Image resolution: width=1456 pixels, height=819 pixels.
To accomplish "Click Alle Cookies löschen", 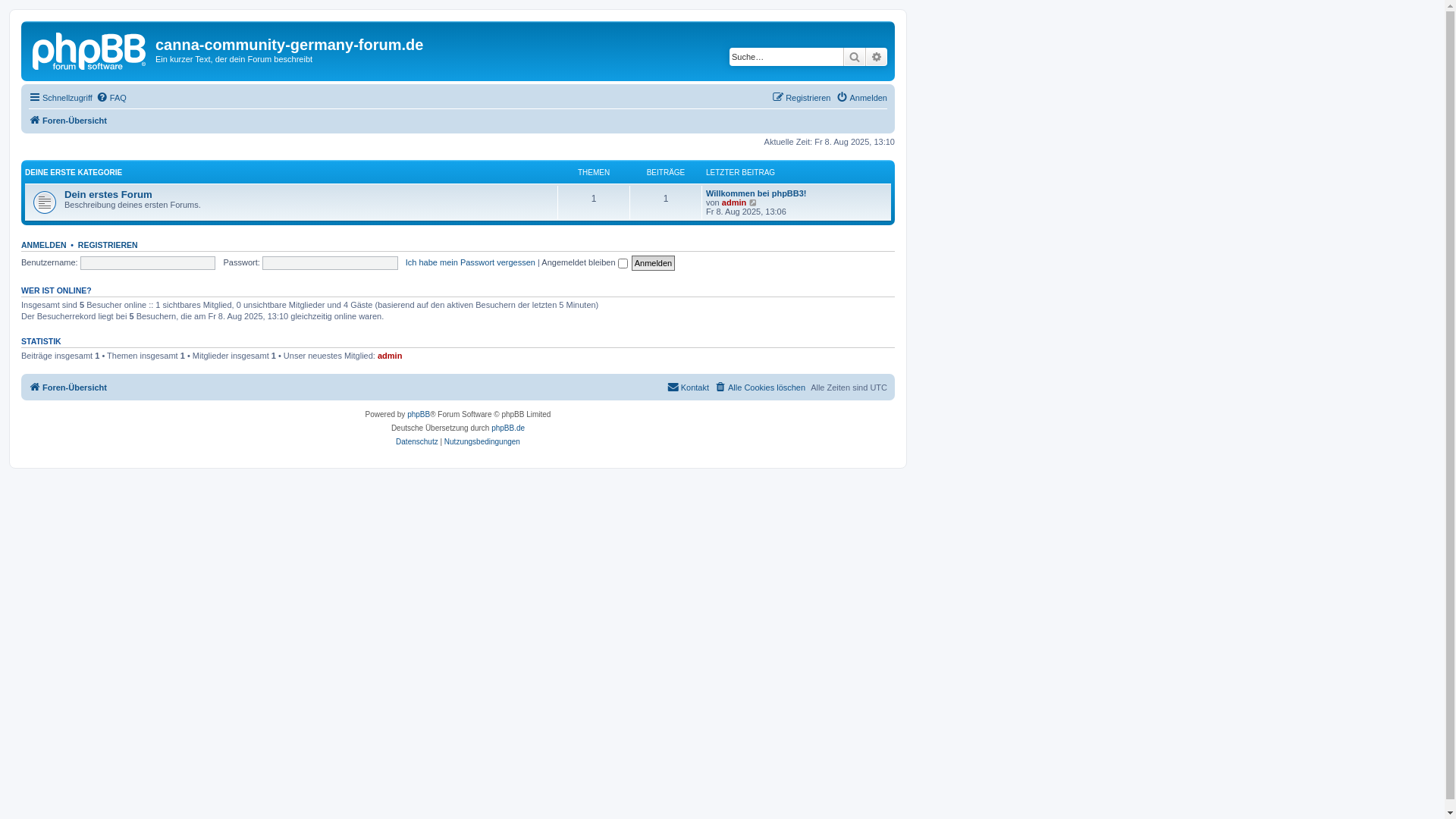I will [x=760, y=388].
